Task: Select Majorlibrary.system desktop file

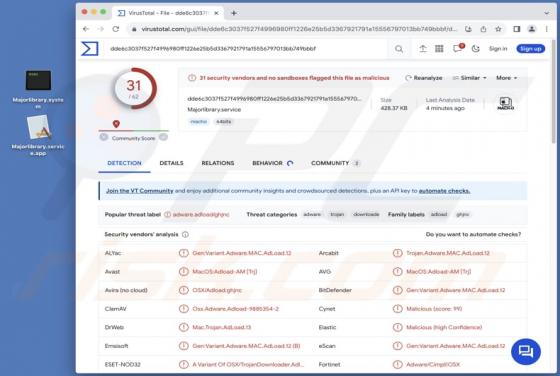Action: pyautogui.click(x=38, y=89)
